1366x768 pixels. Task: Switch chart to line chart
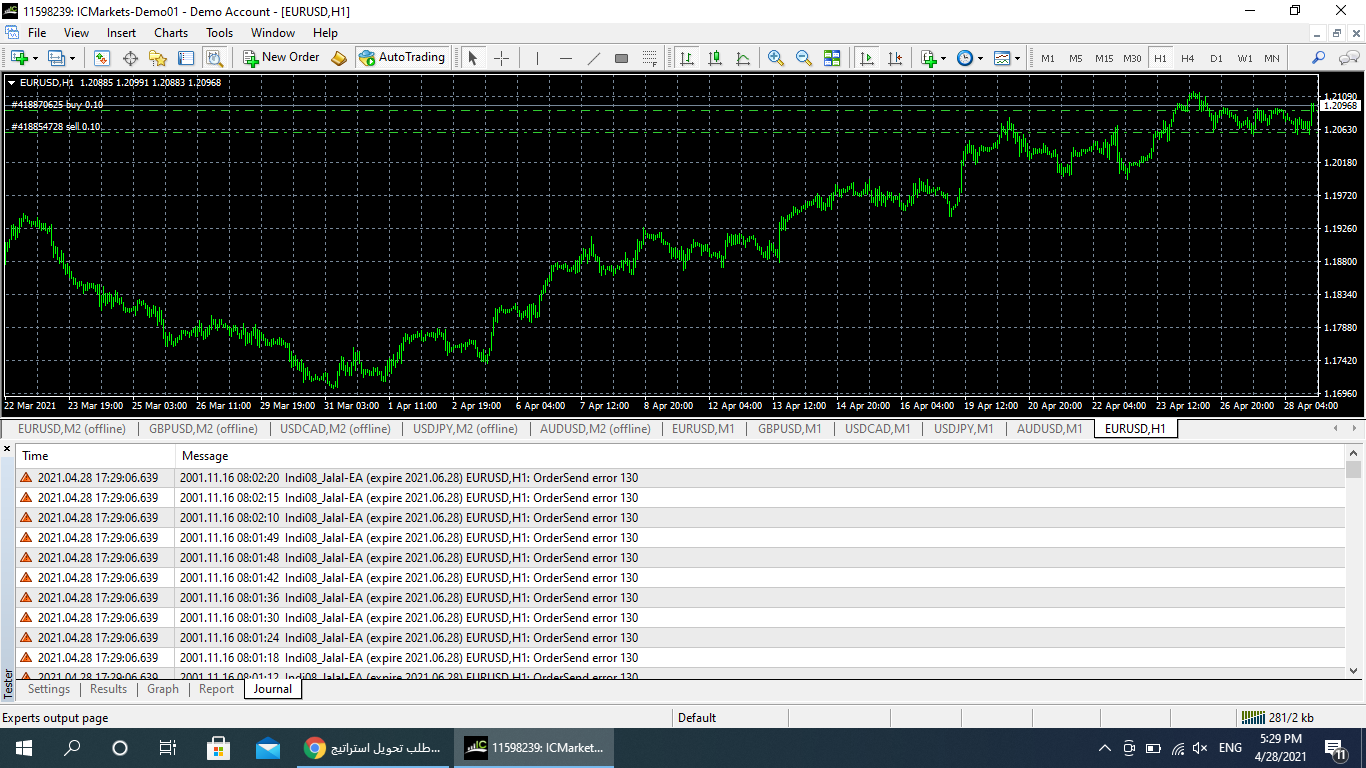743,58
